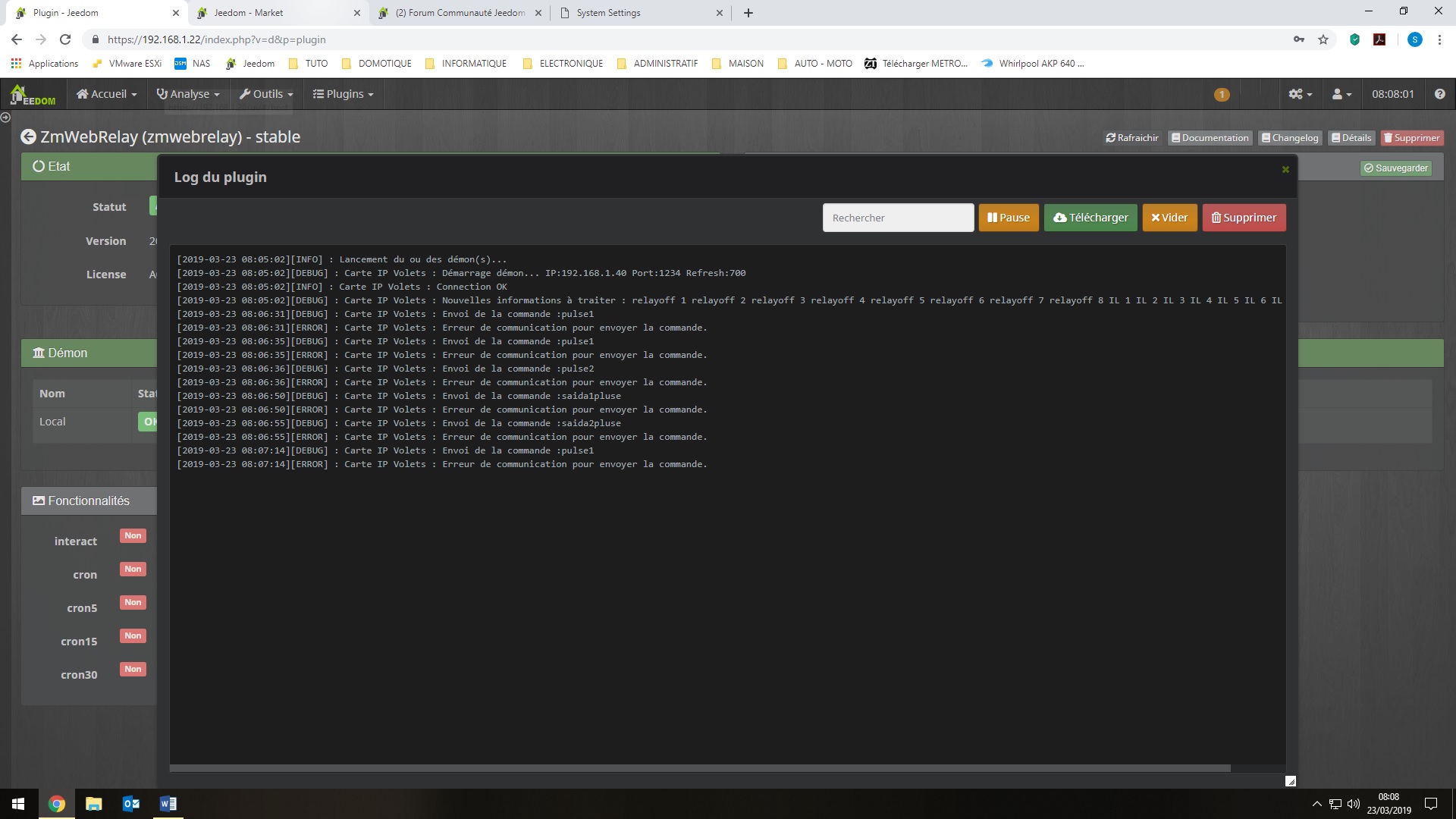Open the settings gears dropdown
Screen dimensions: 1456x819
1300,94
